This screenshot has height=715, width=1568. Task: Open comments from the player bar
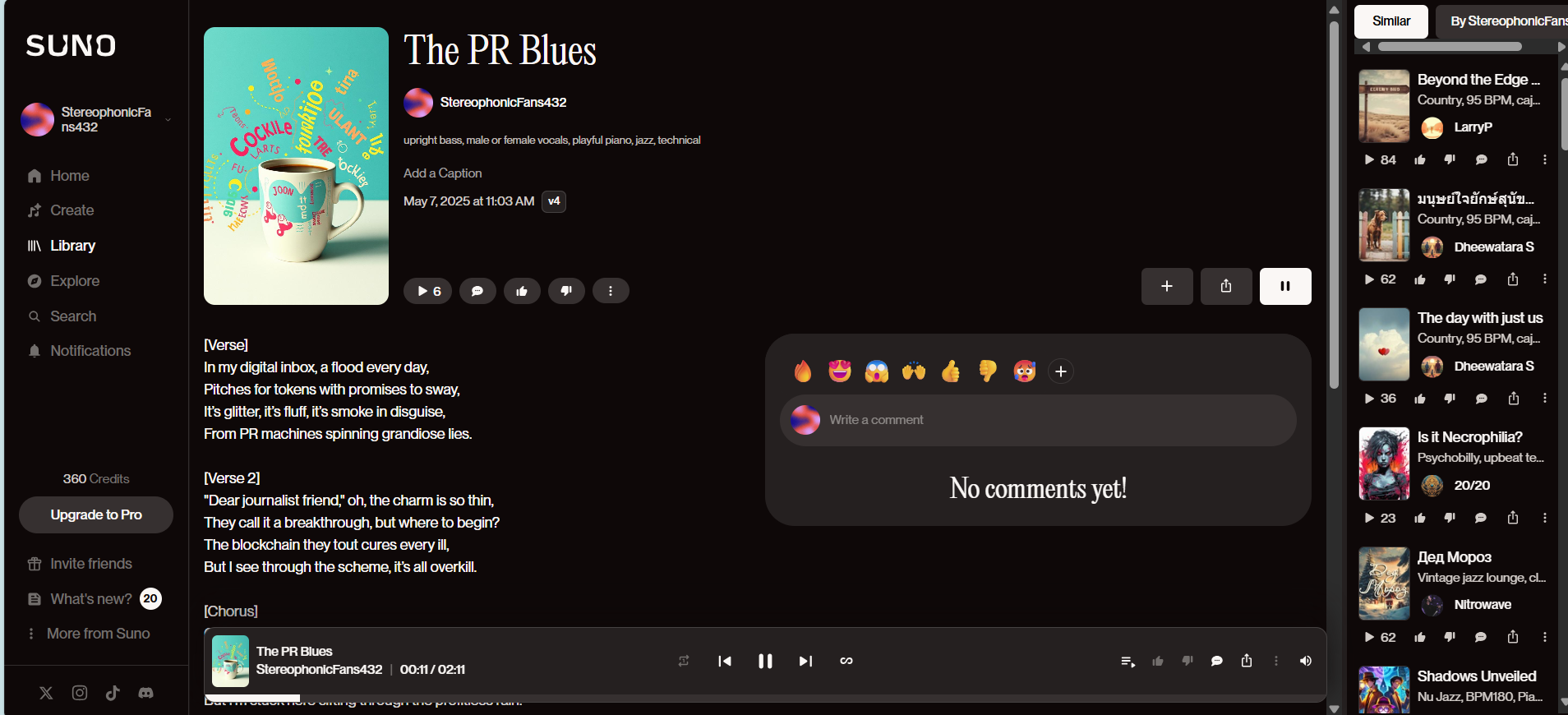[x=1217, y=661]
